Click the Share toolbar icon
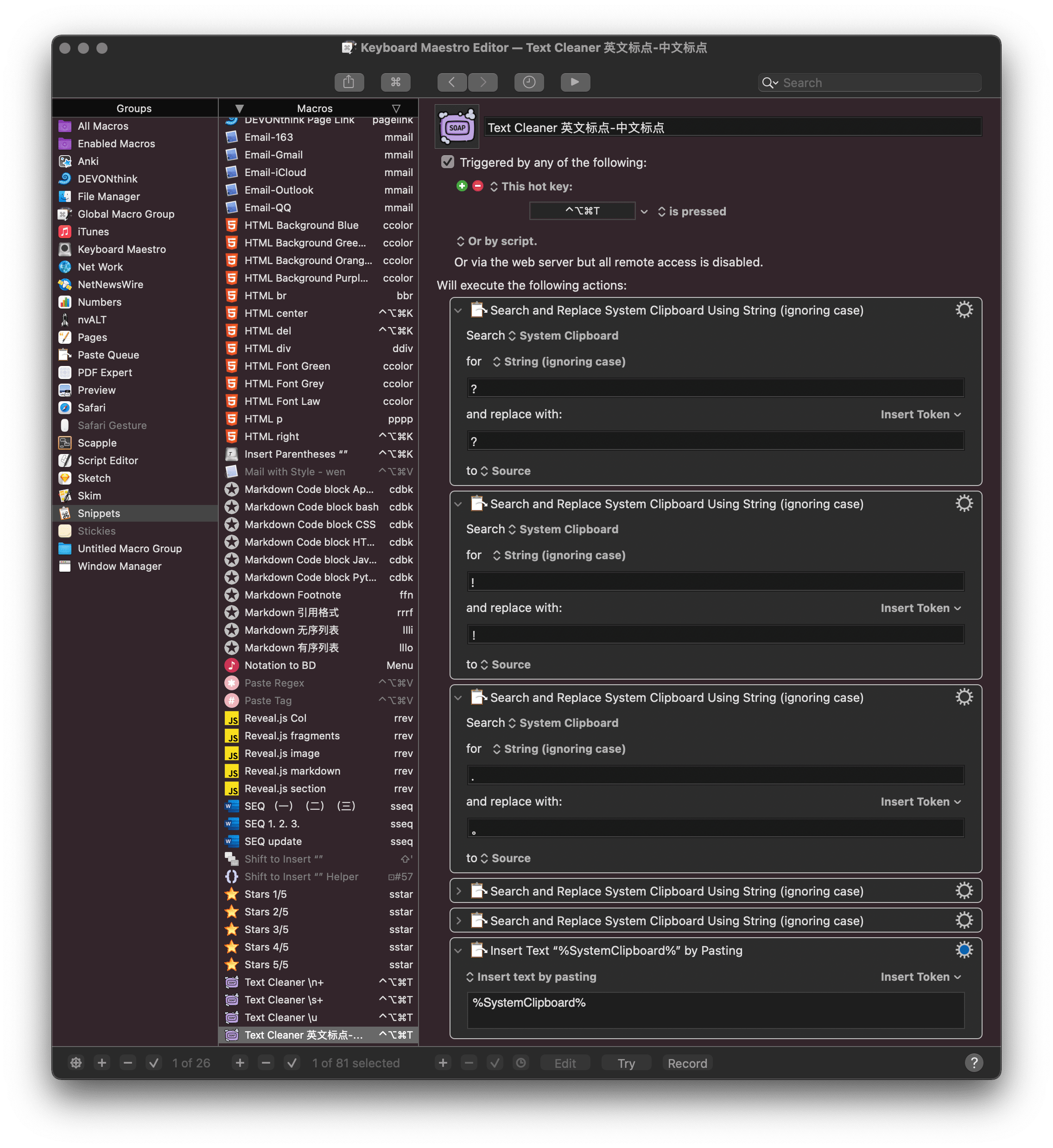 (x=349, y=82)
